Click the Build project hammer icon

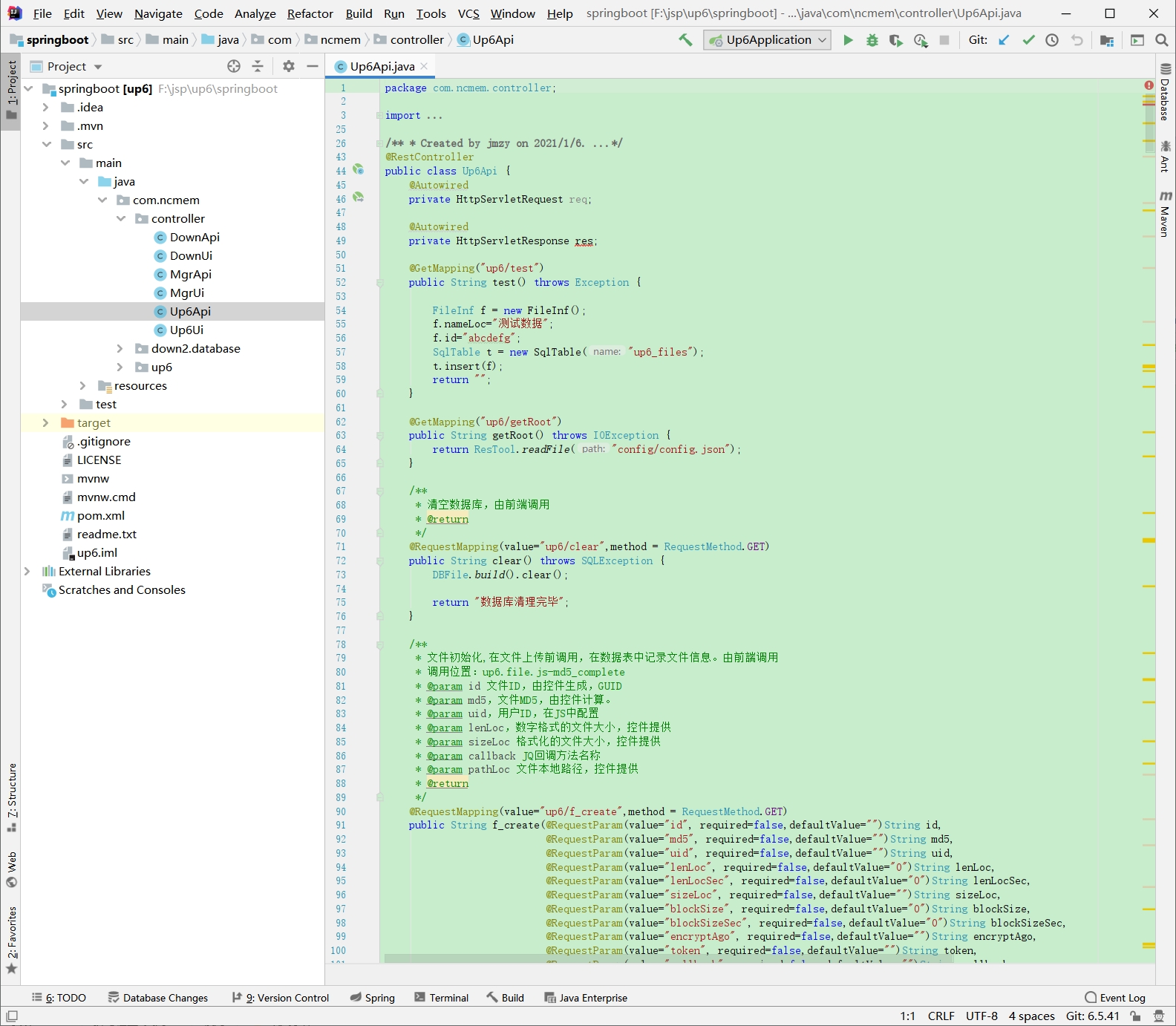pos(685,40)
